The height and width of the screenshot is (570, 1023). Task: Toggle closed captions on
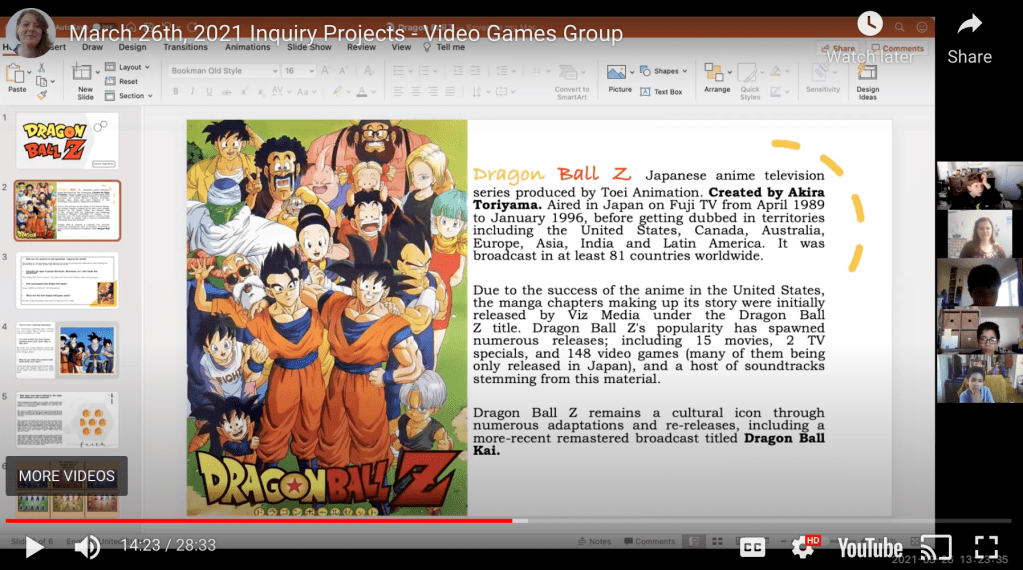pos(752,547)
